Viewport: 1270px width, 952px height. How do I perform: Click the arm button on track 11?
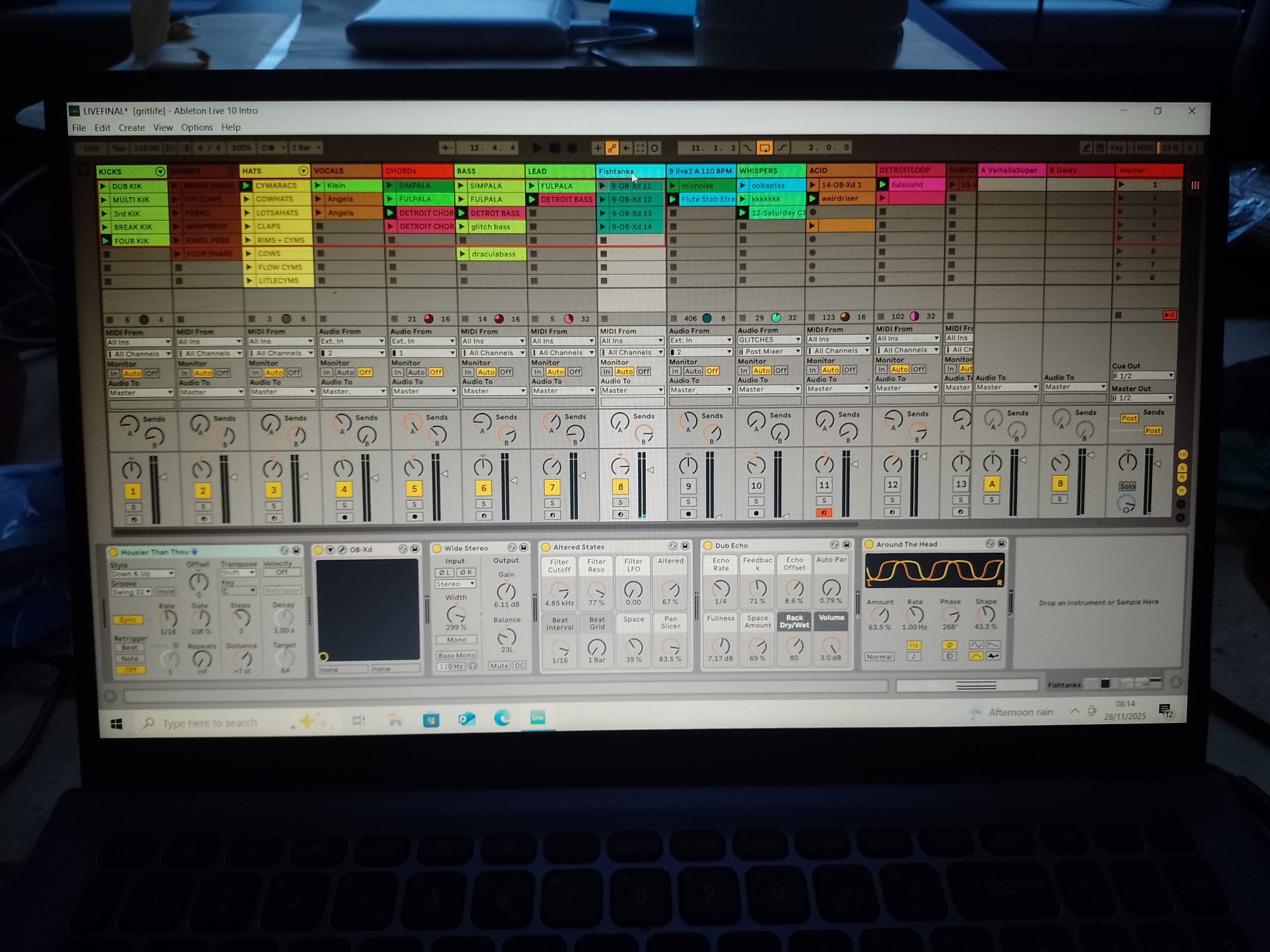(x=824, y=513)
